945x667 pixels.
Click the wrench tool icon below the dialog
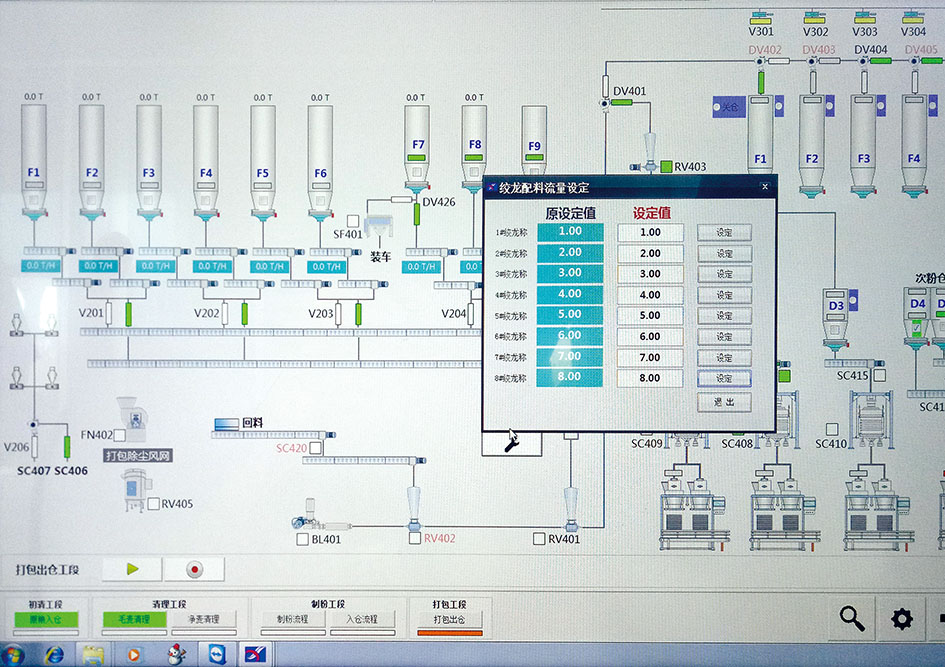point(512,445)
